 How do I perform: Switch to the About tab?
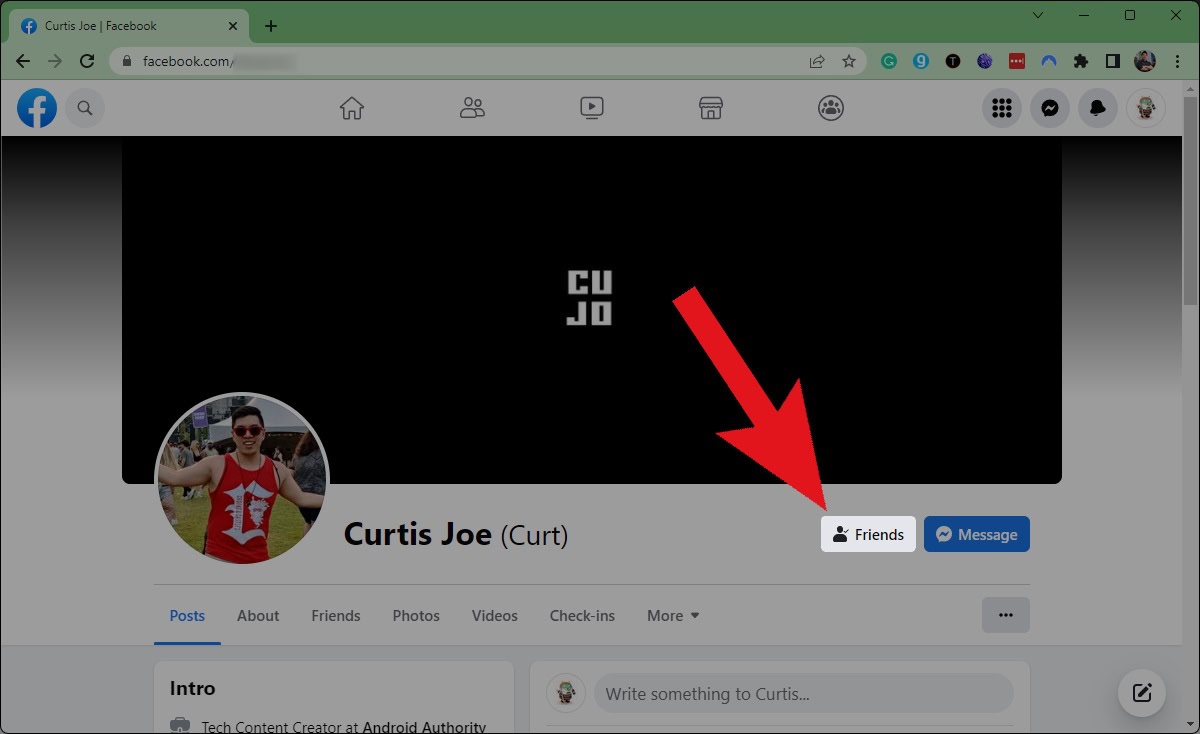pyautogui.click(x=258, y=616)
